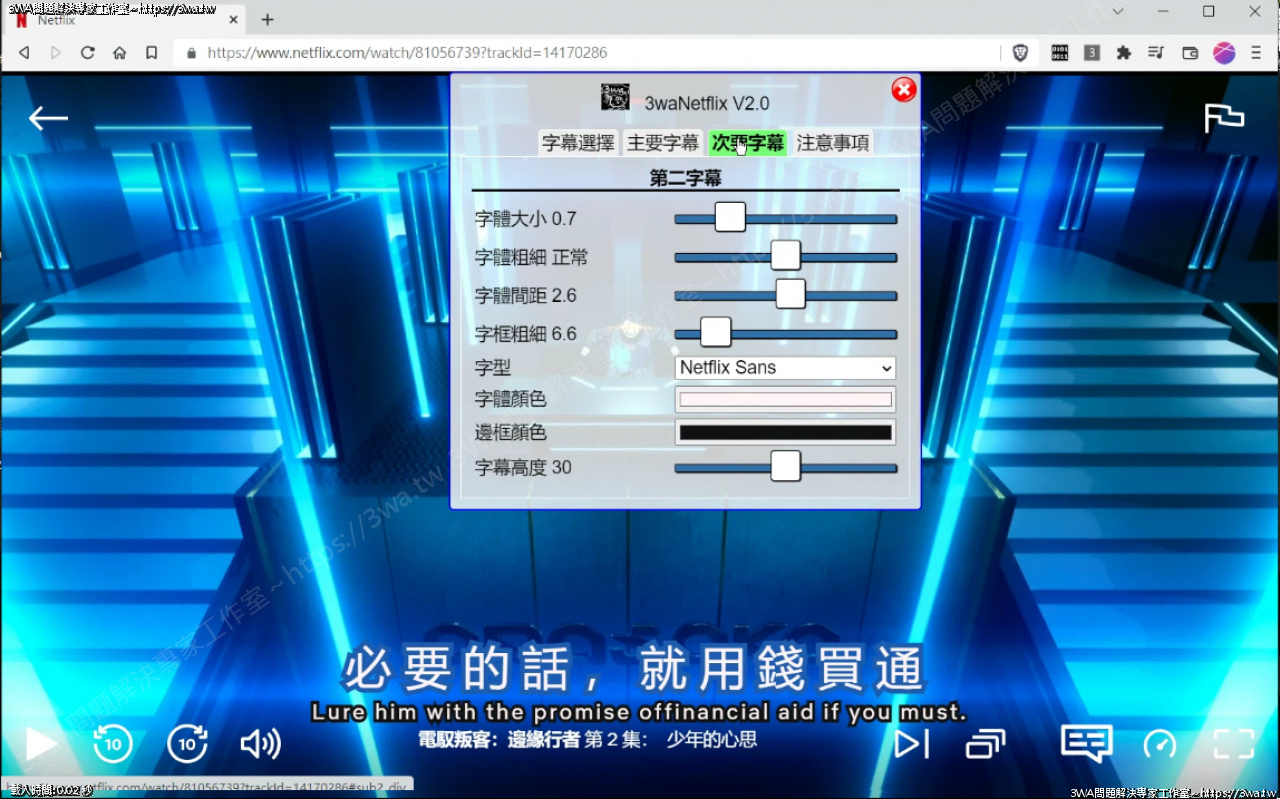Rewind the video 10 seconds
Viewport: 1280px width, 799px height.
click(113, 744)
